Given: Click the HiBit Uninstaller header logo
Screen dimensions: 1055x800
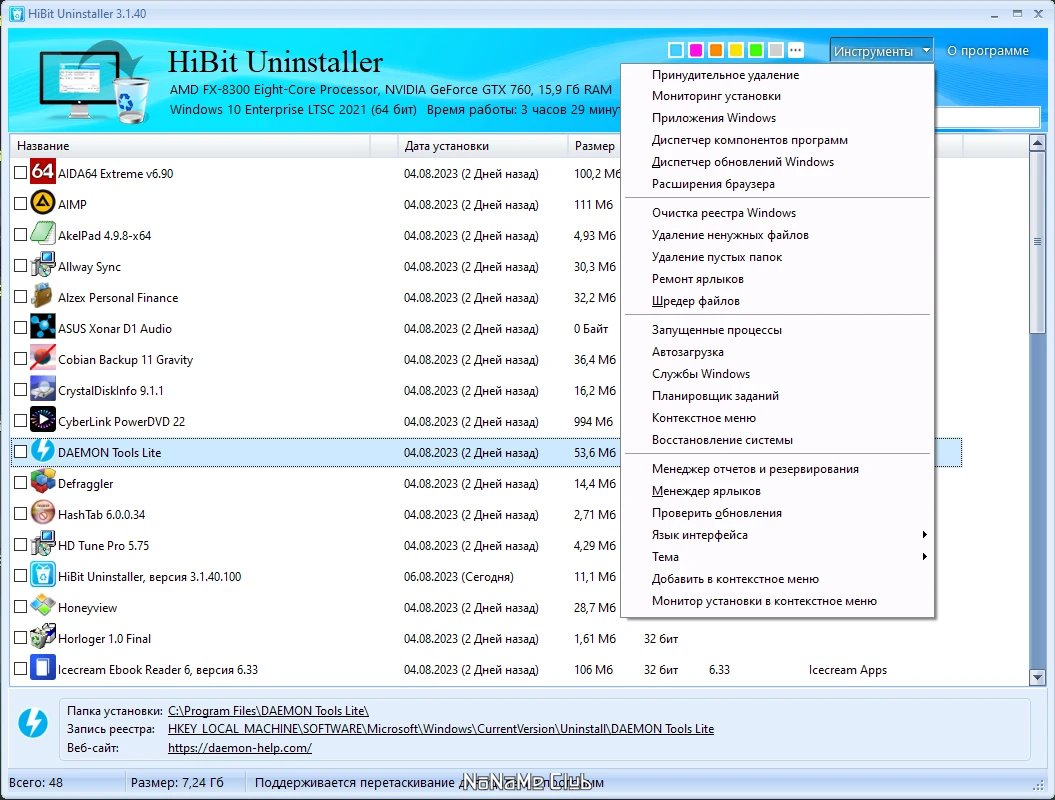Looking at the screenshot, I should click(x=94, y=82).
